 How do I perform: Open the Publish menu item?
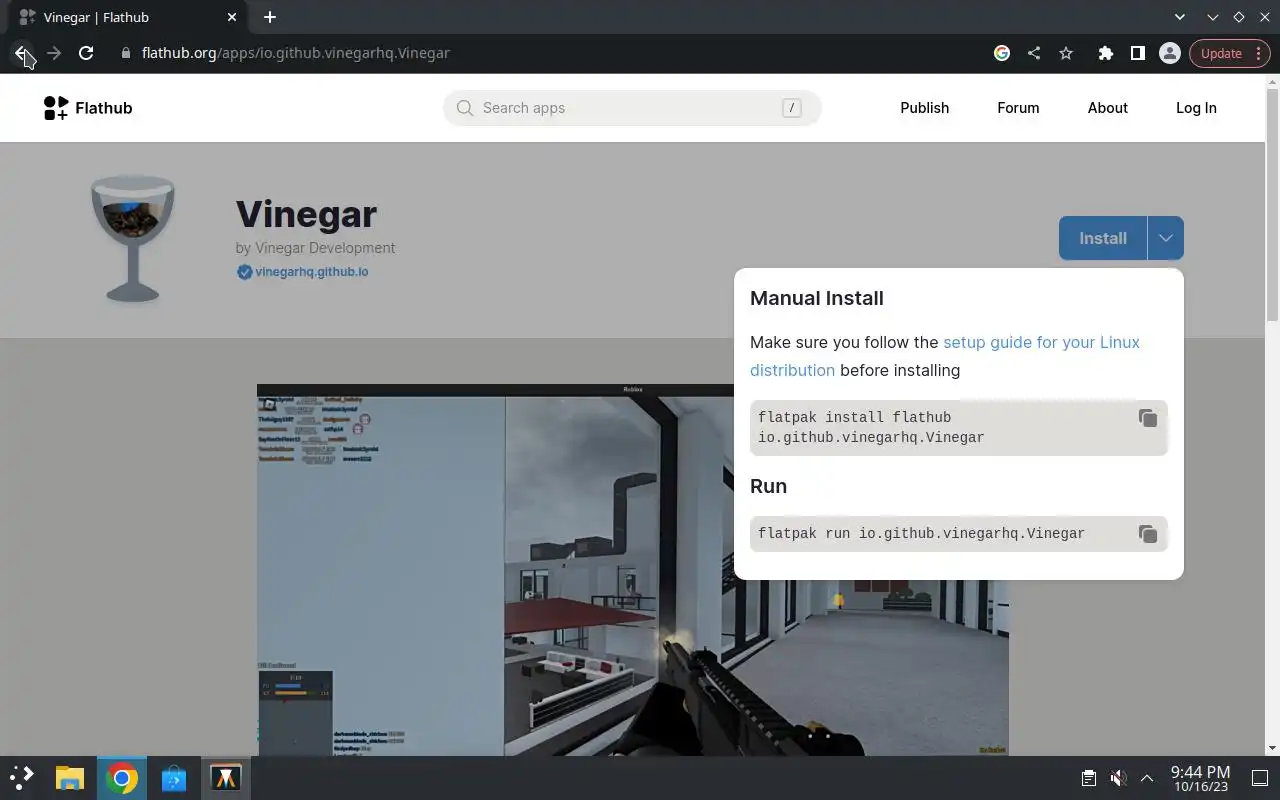[924, 108]
